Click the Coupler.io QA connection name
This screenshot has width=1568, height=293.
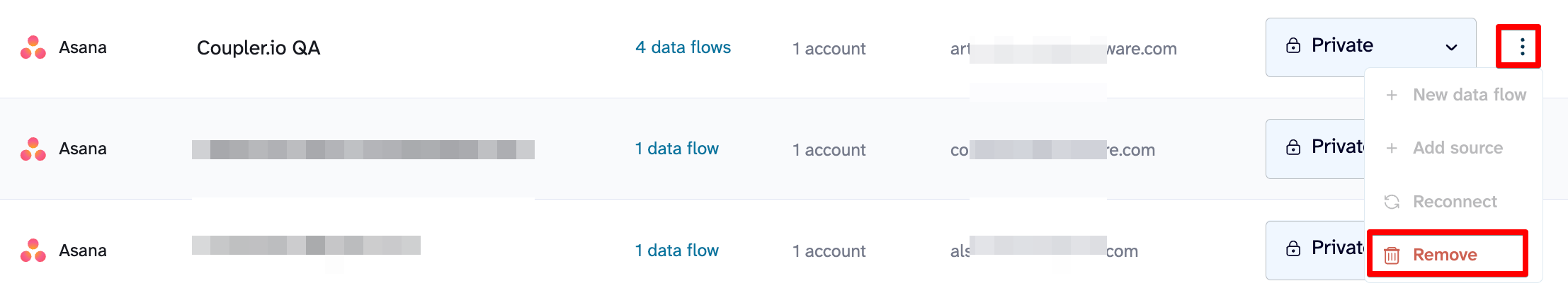tap(259, 48)
